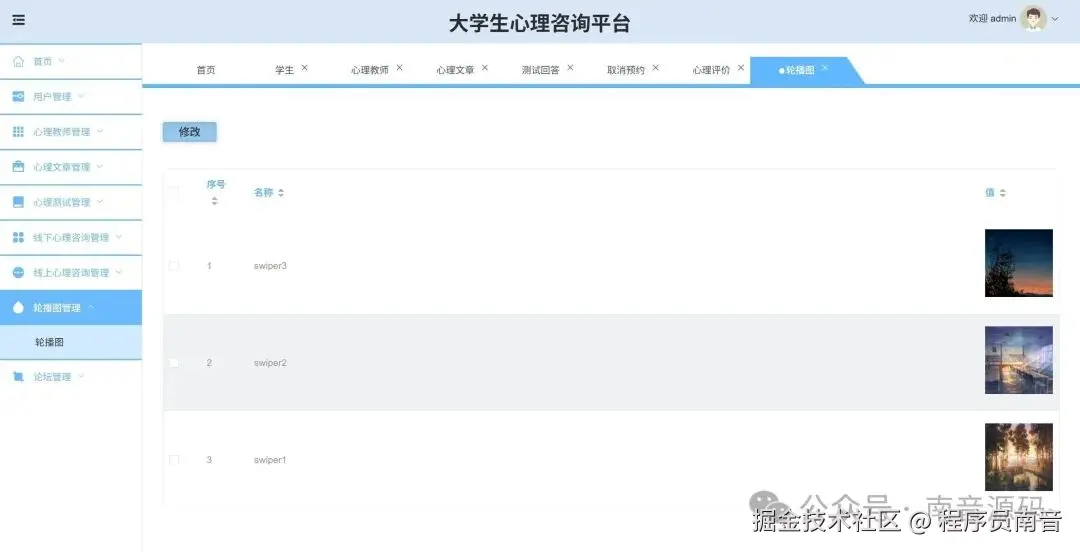Screen dimensions: 1080x552
Task: Switch to the 测试回答 tab
Action: (541, 70)
